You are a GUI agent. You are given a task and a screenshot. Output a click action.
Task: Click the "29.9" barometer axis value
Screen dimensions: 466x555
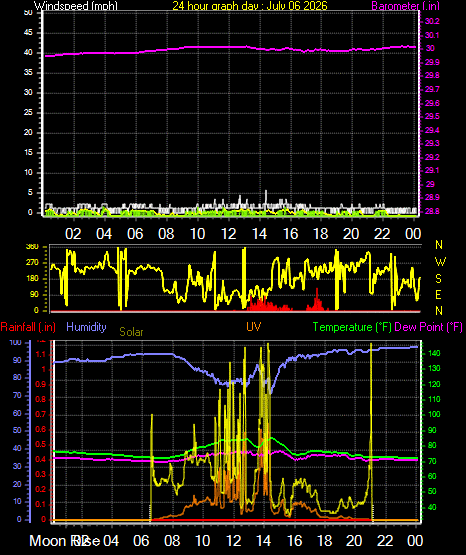coord(432,62)
